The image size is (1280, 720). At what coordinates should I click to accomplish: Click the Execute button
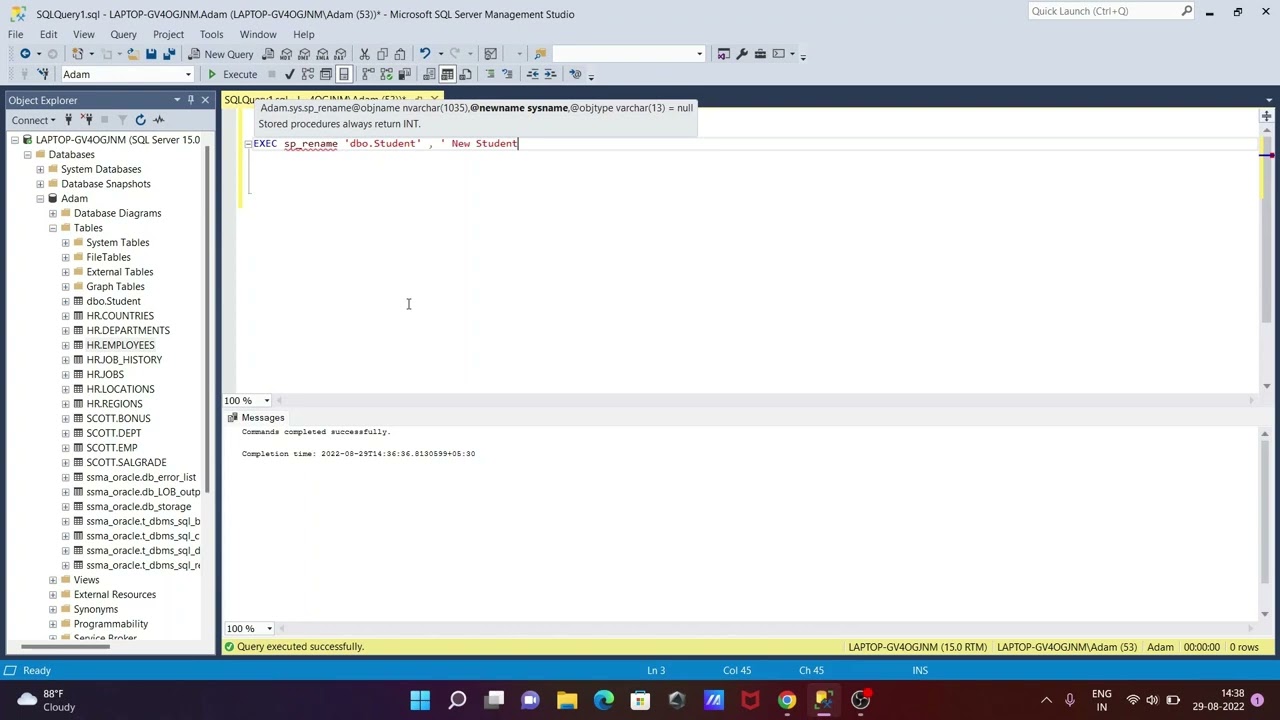(232, 74)
